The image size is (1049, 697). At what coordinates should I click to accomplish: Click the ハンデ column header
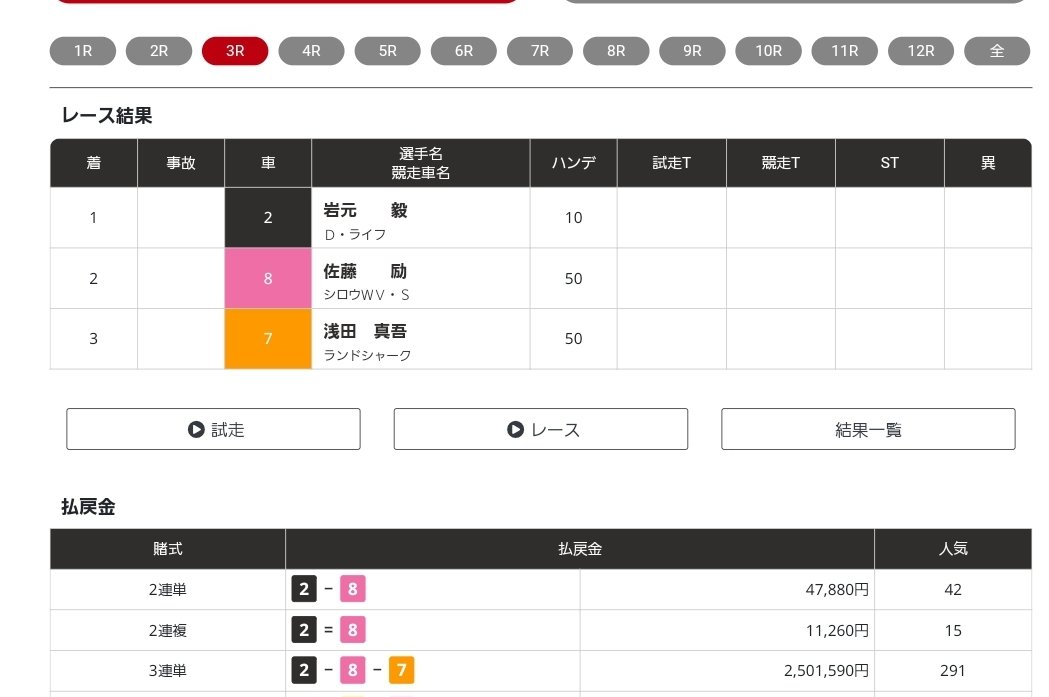(573, 163)
